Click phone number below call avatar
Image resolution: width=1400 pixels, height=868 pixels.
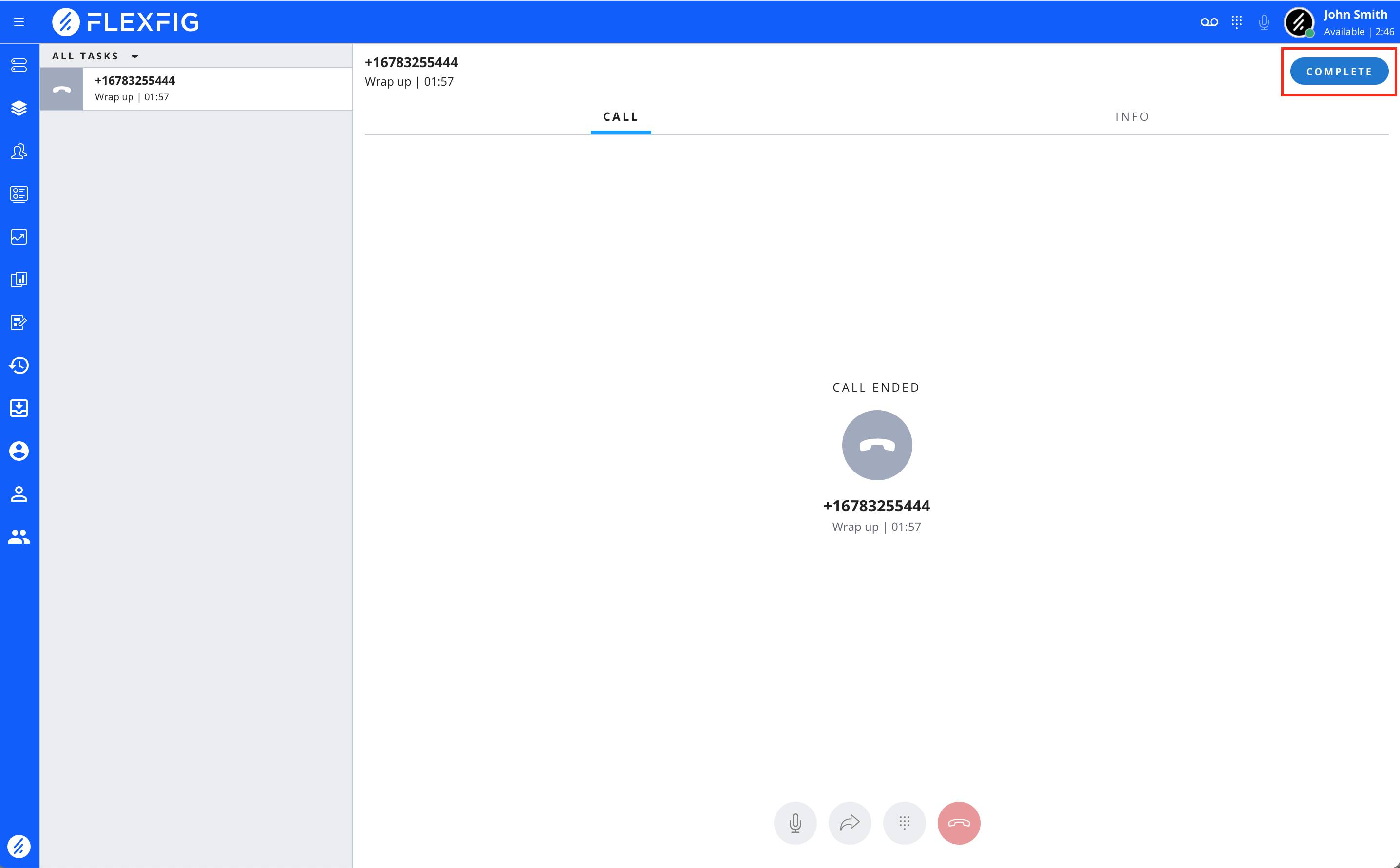876,506
